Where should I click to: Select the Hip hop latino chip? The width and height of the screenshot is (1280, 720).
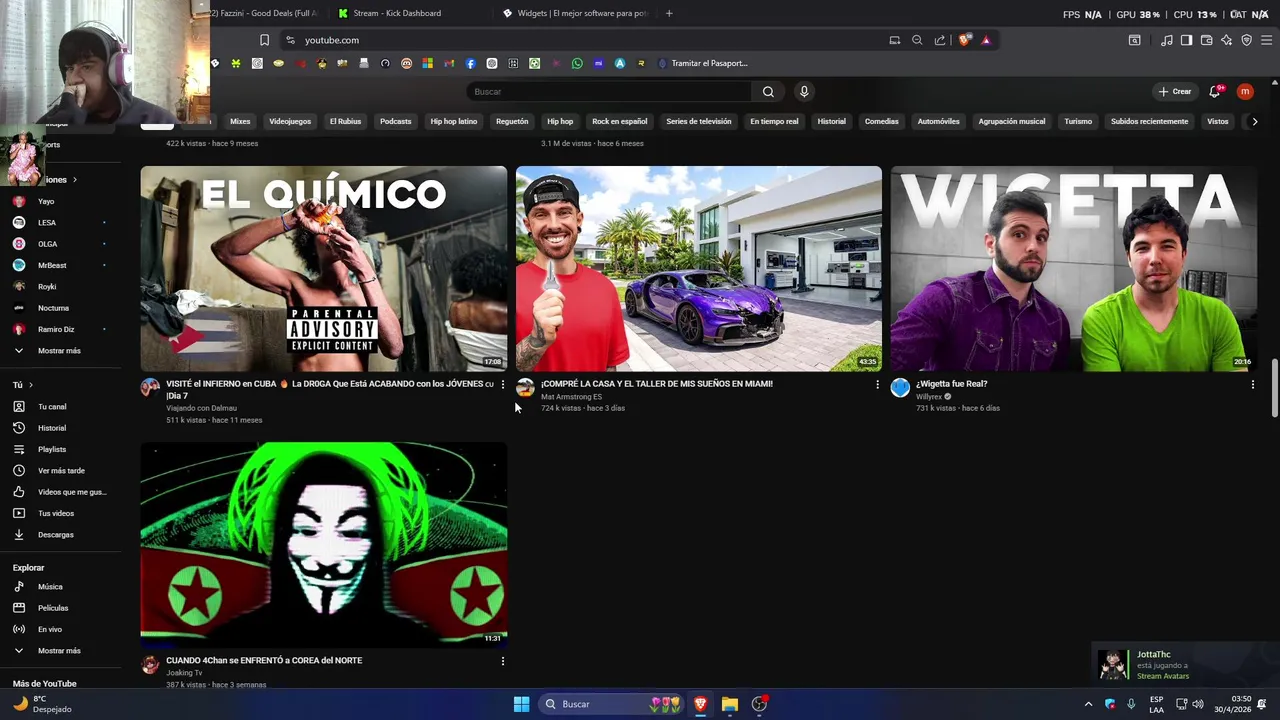[x=454, y=121]
